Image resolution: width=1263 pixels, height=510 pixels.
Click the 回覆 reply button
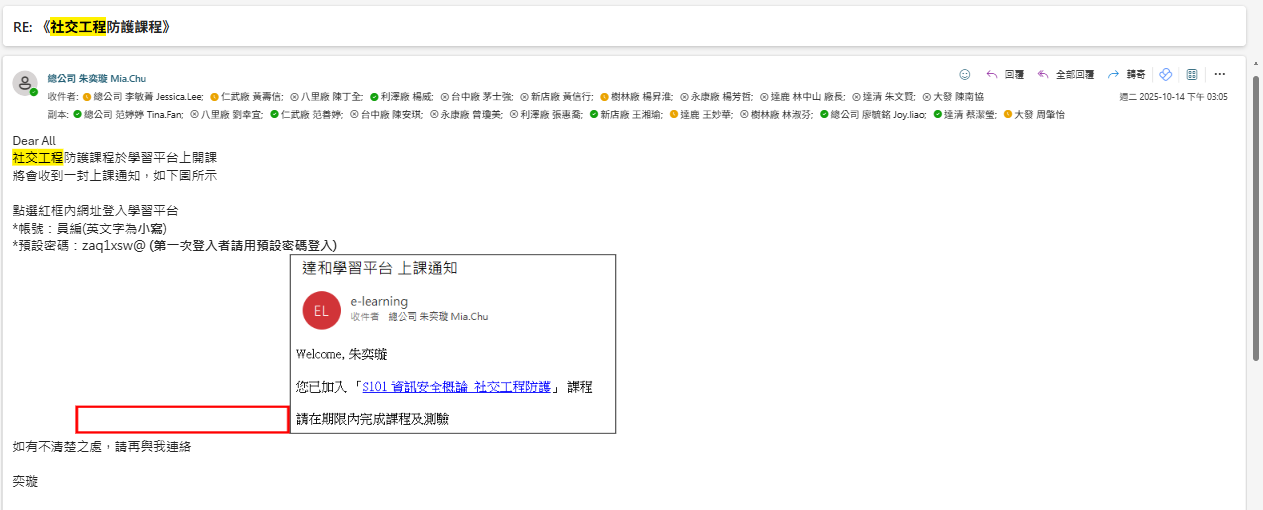click(x=1005, y=74)
